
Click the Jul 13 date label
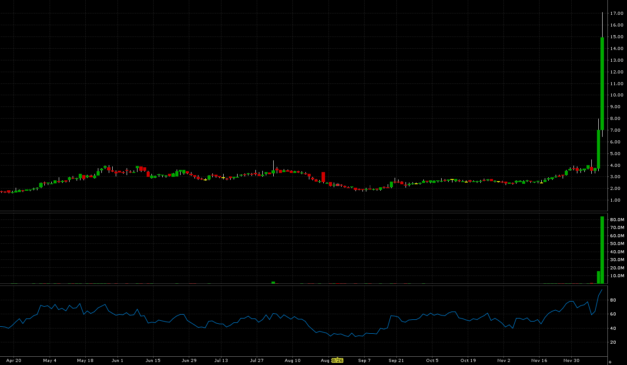(x=221, y=361)
